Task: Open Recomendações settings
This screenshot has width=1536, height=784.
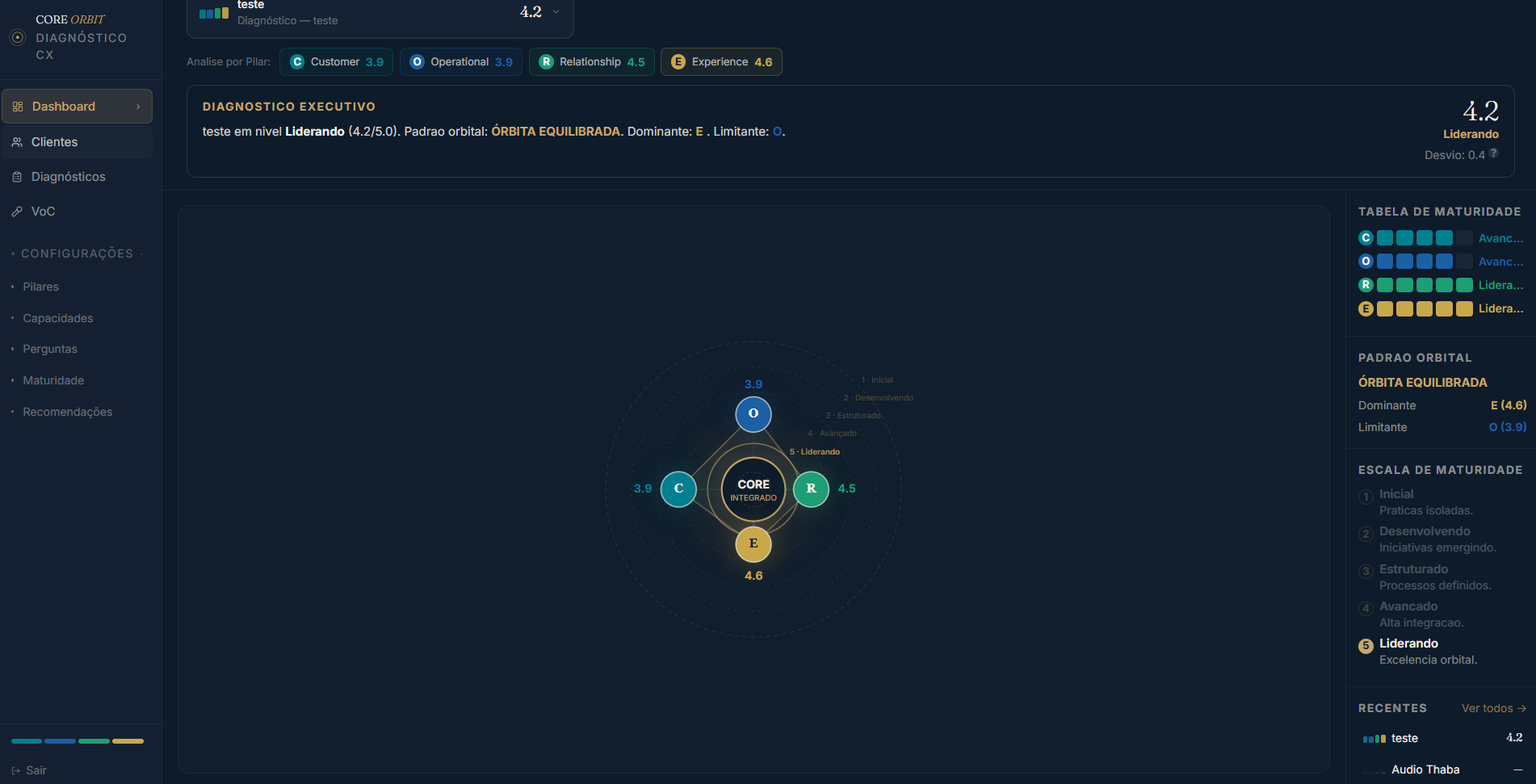Action: coord(67,412)
